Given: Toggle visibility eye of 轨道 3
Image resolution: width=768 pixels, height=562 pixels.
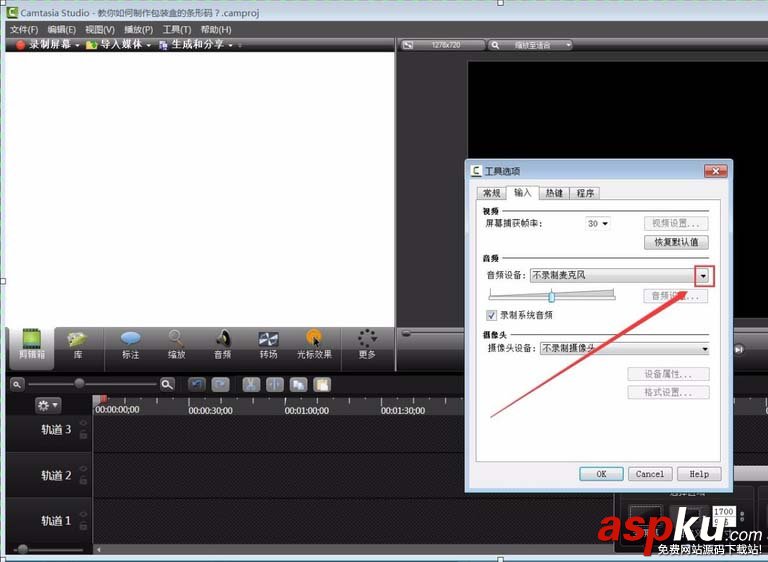Looking at the screenshot, I should click(x=83, y=423).
